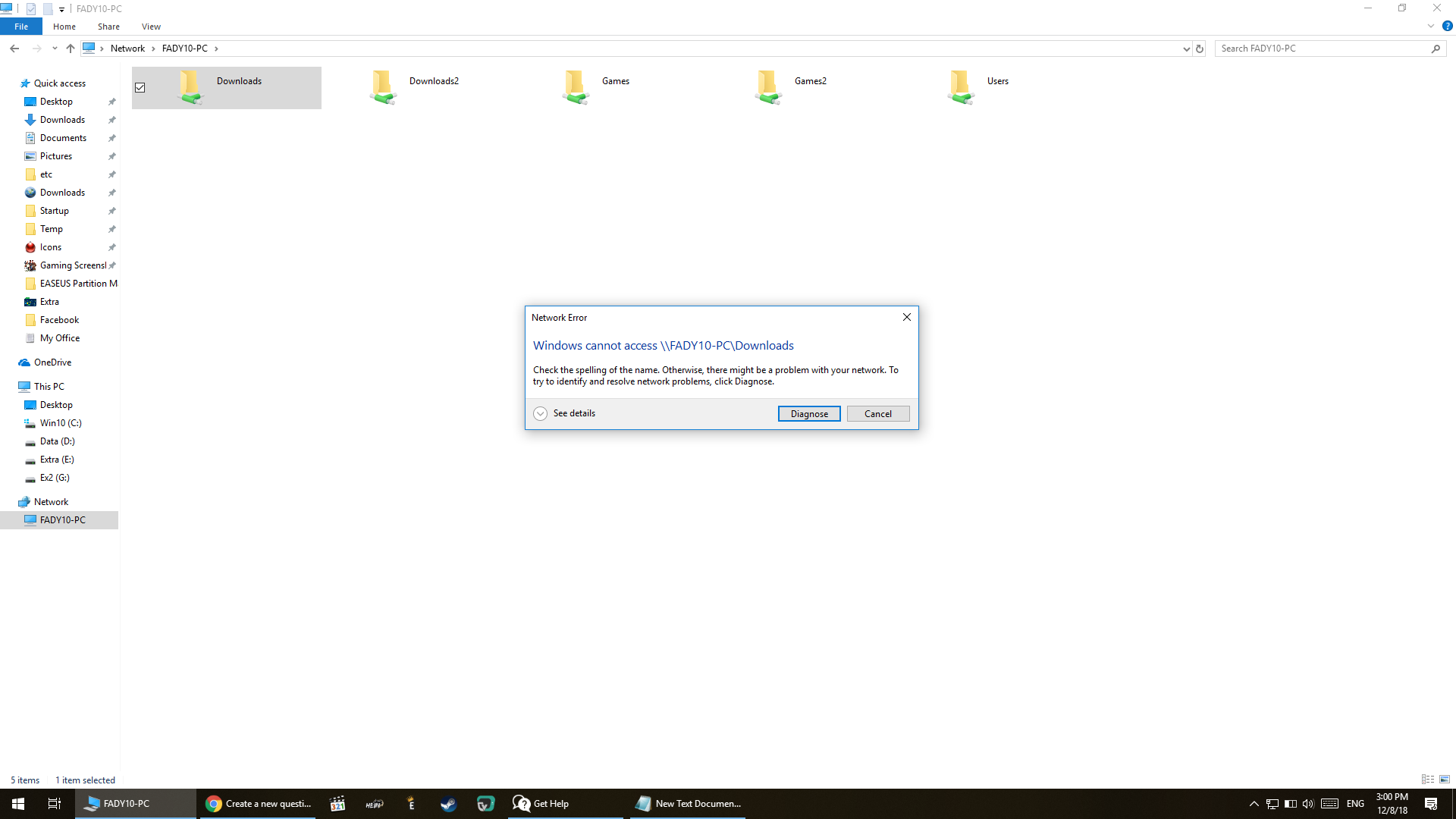Open the address bar history dropdown
The image size is (1456, 819).
[x=1186, y=49]
